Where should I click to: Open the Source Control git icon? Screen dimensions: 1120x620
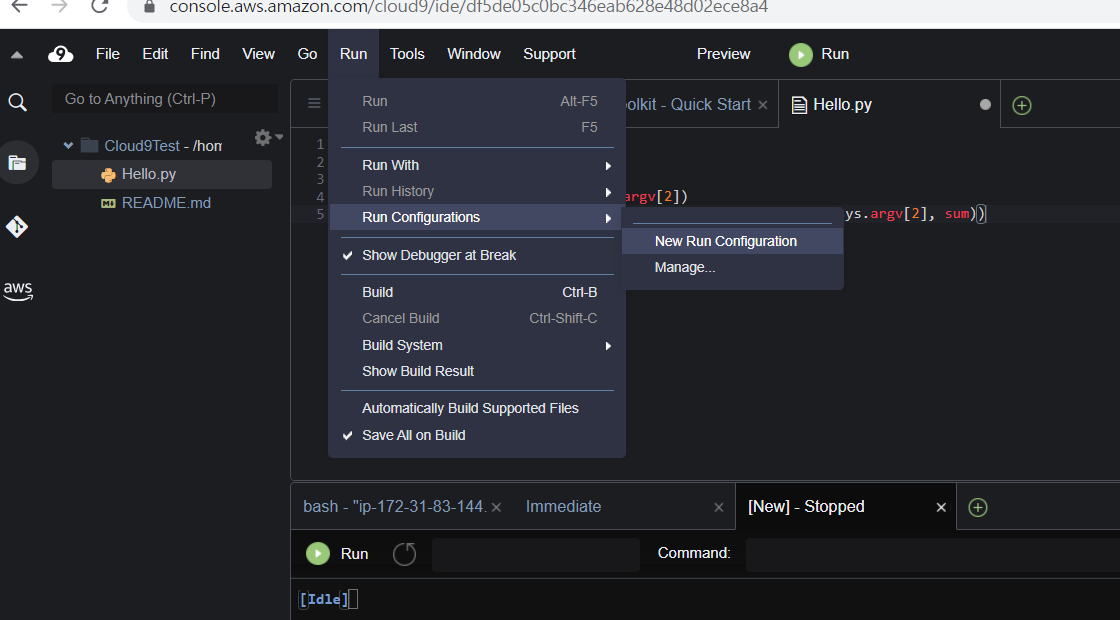[17, 226]
